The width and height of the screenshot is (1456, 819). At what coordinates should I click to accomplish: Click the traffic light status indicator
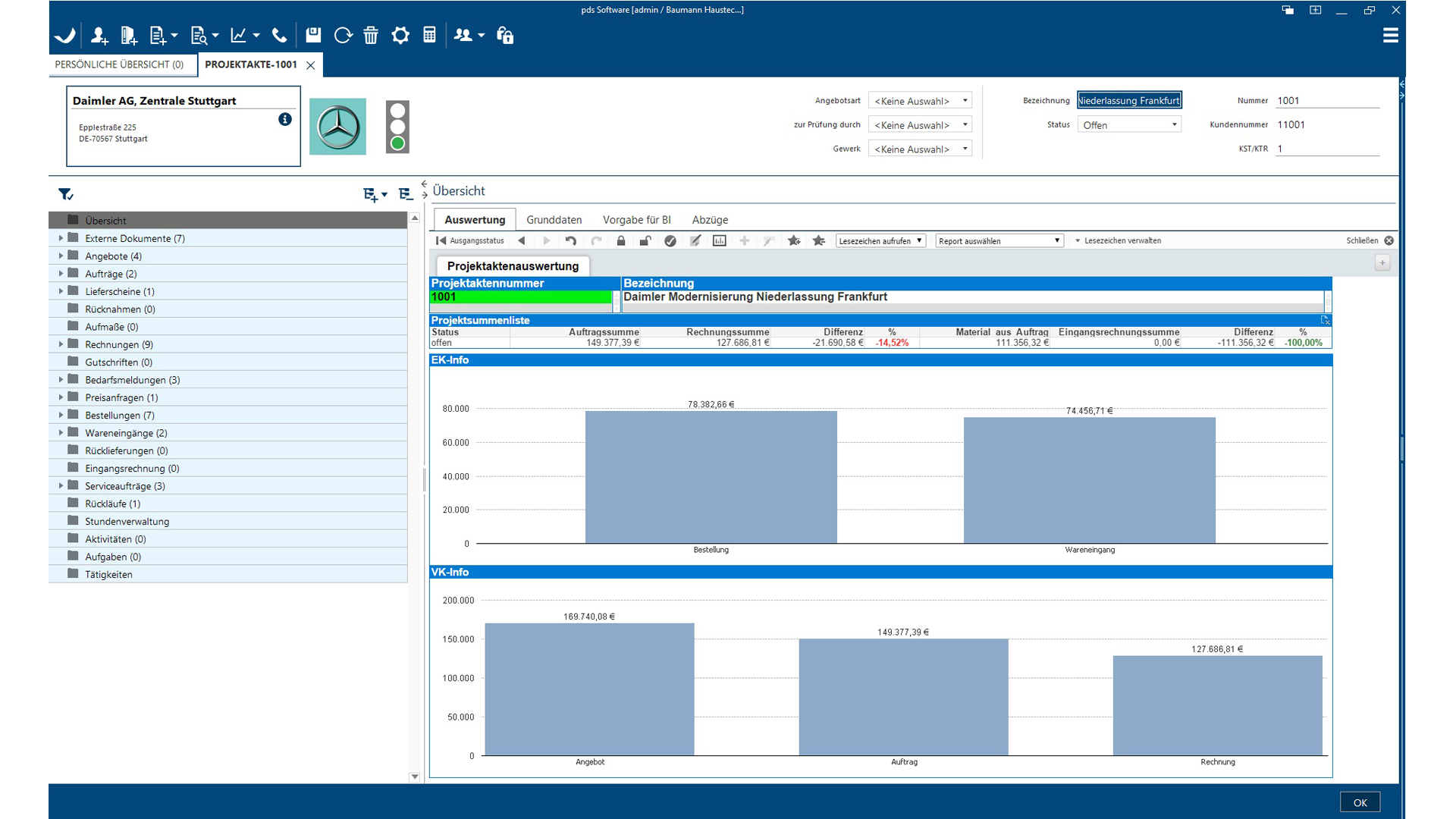tap(397, 127)
